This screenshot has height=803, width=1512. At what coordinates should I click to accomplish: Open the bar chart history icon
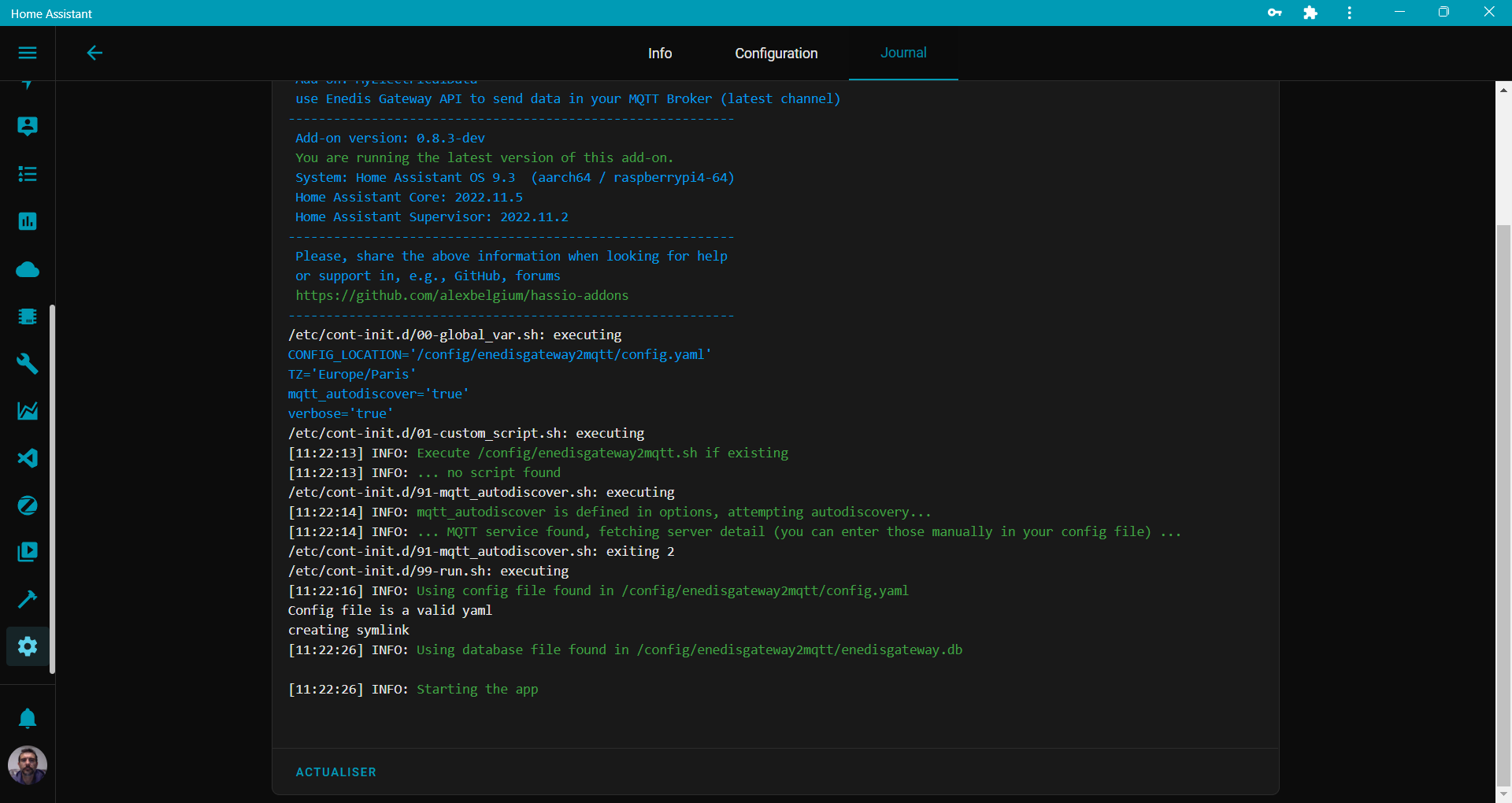coord(28,221)
